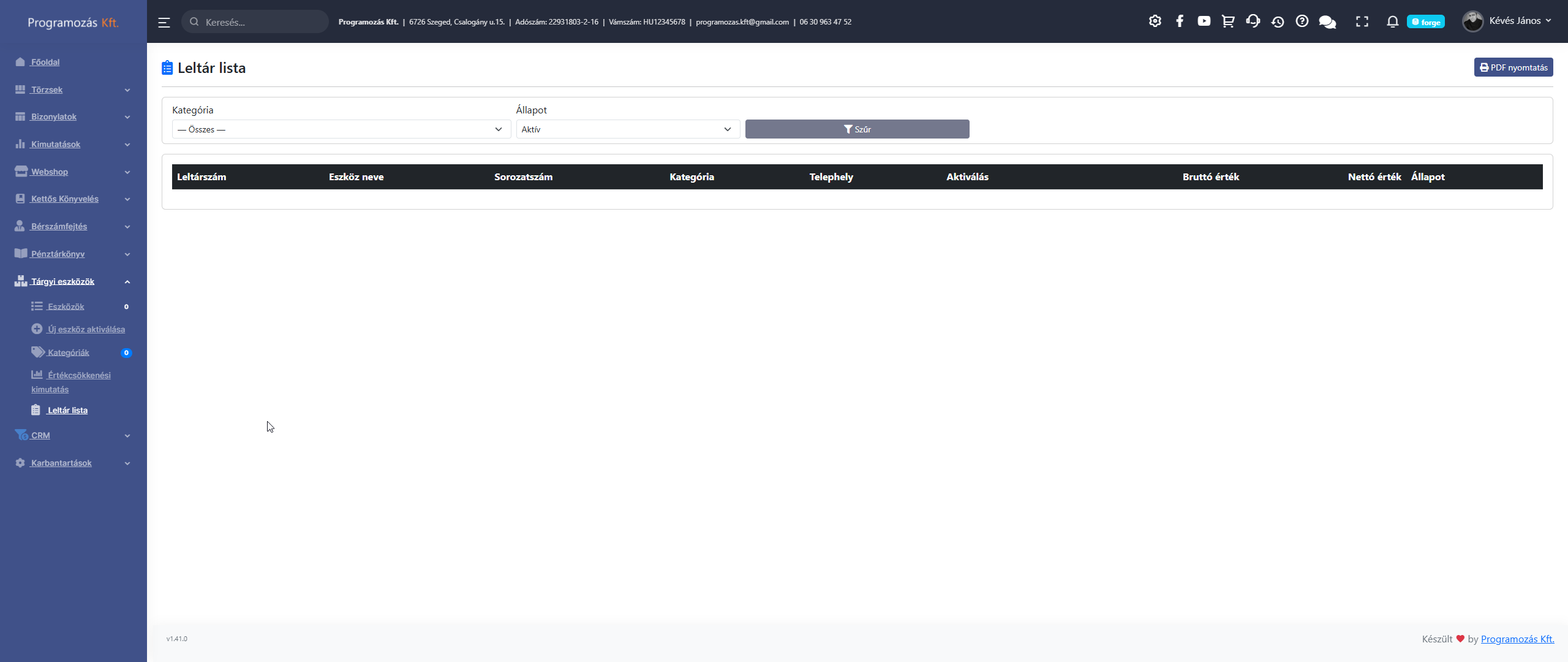
Task: Click the Karbantartások gear icon
Action: pyautogui.click(x=20, y=463)
